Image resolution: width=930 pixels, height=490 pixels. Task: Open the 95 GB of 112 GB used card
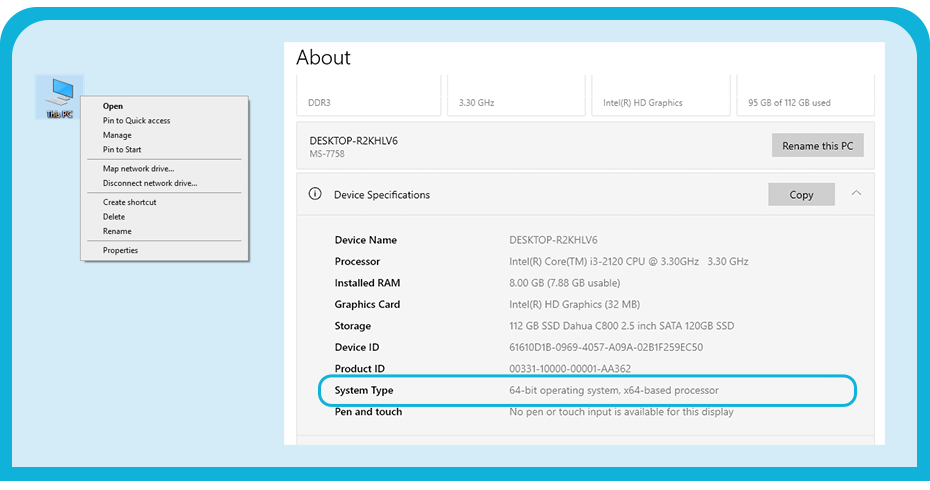pyautogui.click(x=803, y=96)
